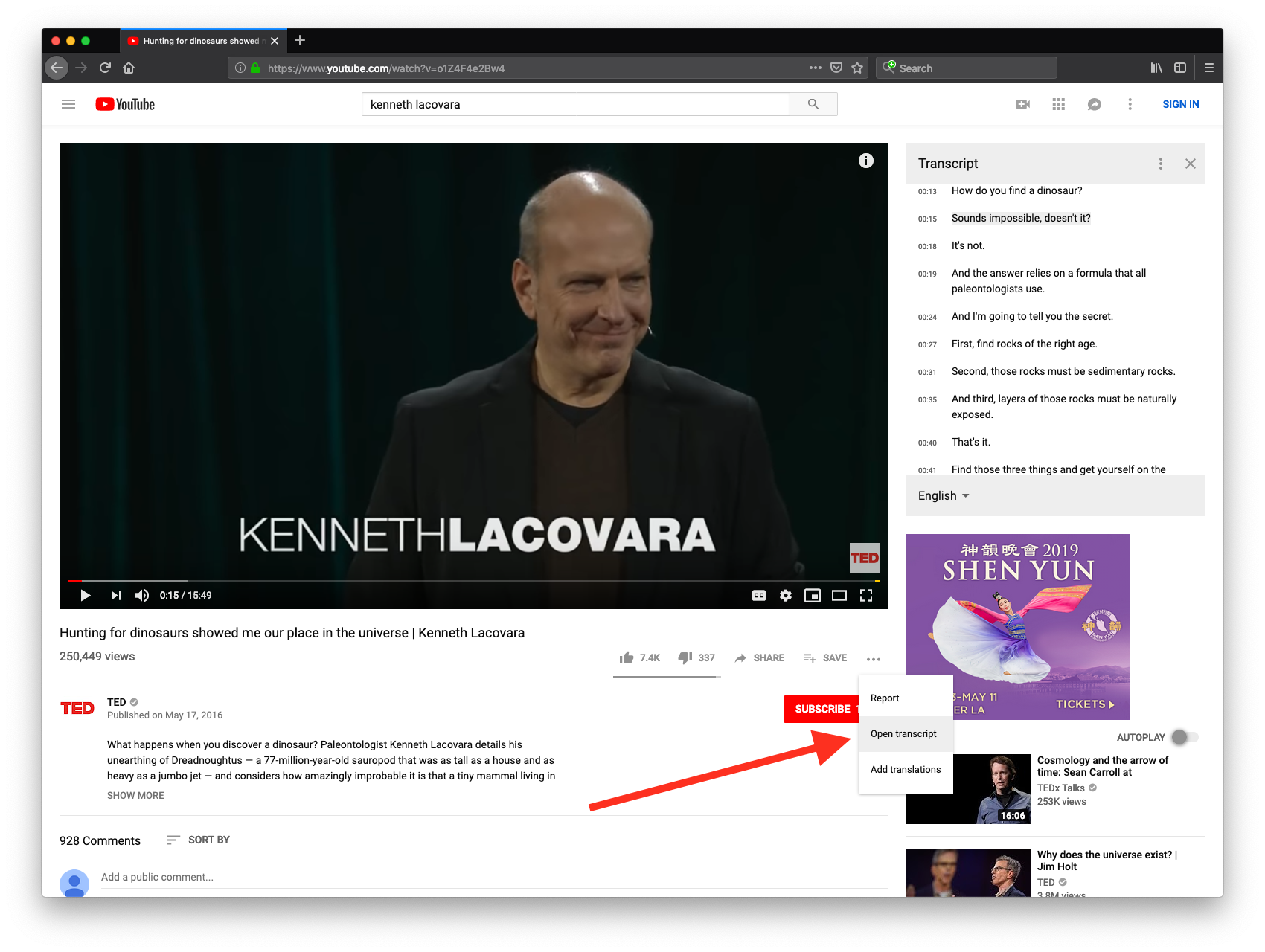Show site information in the address bar
The width and height of the screenshot is (1265, 952).
coord(240,68)
